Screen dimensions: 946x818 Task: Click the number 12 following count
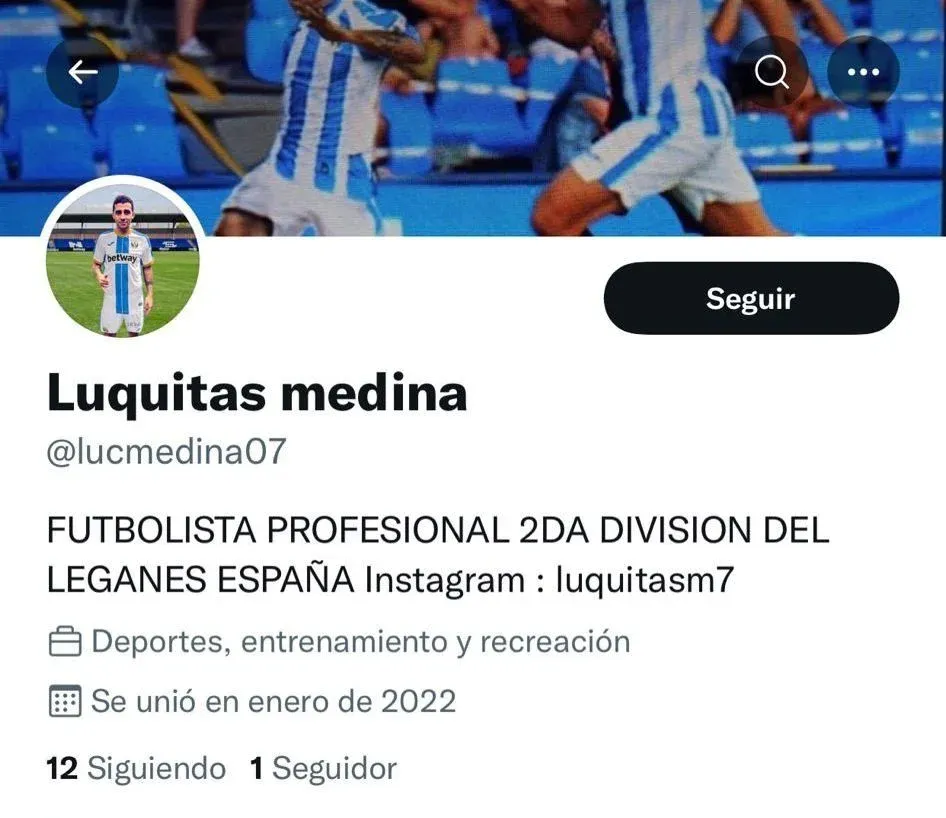pos(62,768)
